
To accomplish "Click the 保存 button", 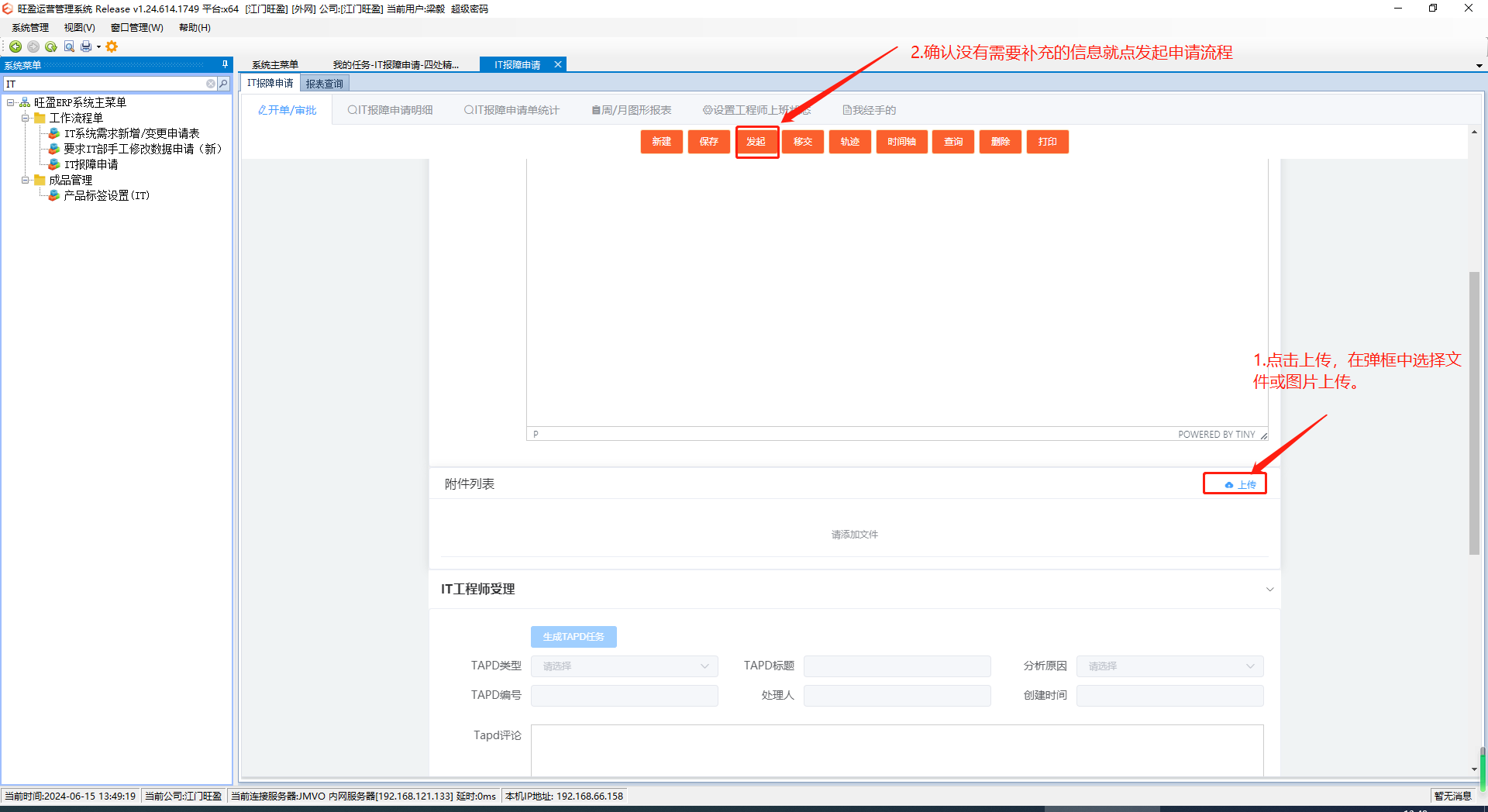I will click(708, 142).
